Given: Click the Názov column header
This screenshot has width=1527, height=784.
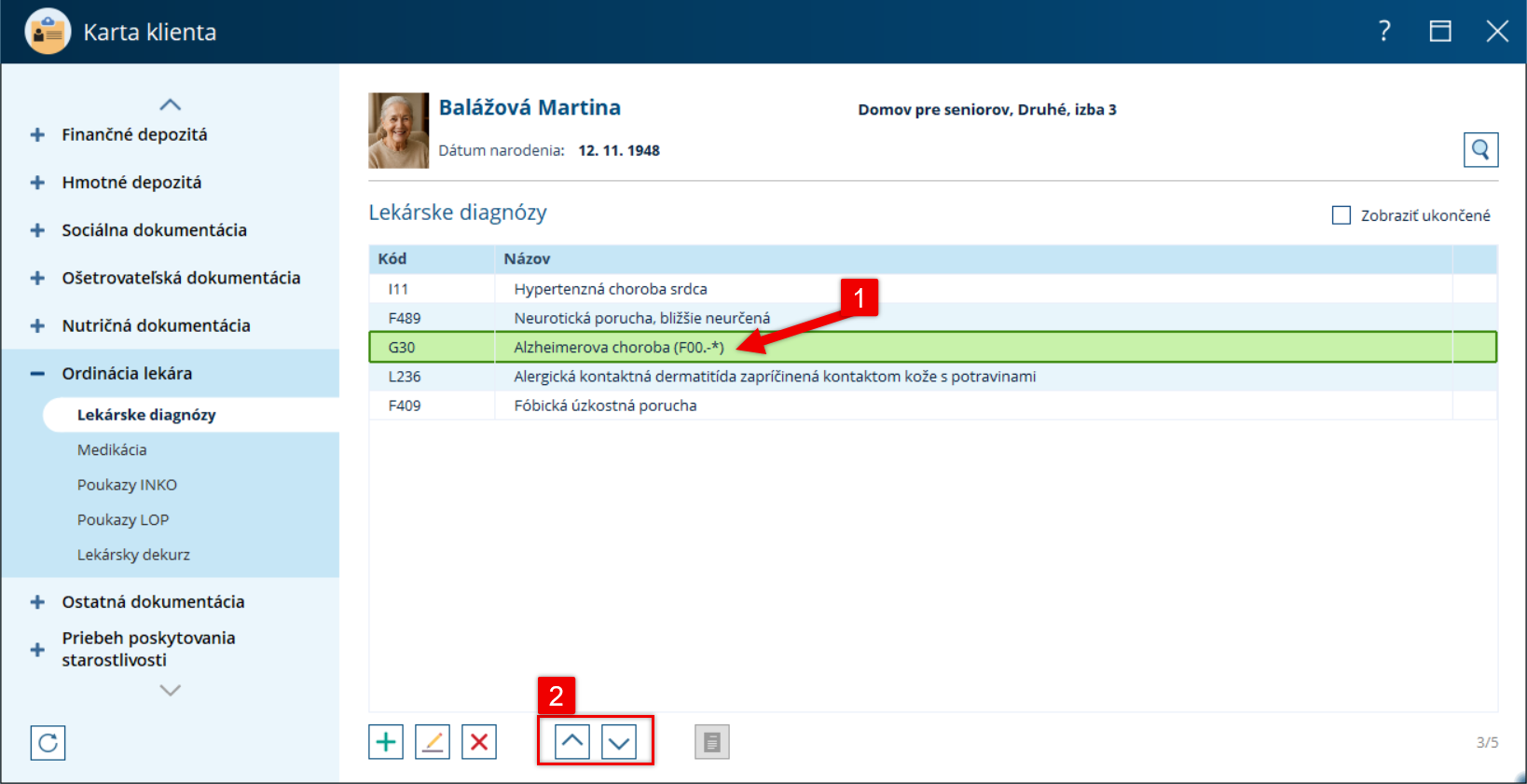Looking at the screenshot, I should [973, 259].
